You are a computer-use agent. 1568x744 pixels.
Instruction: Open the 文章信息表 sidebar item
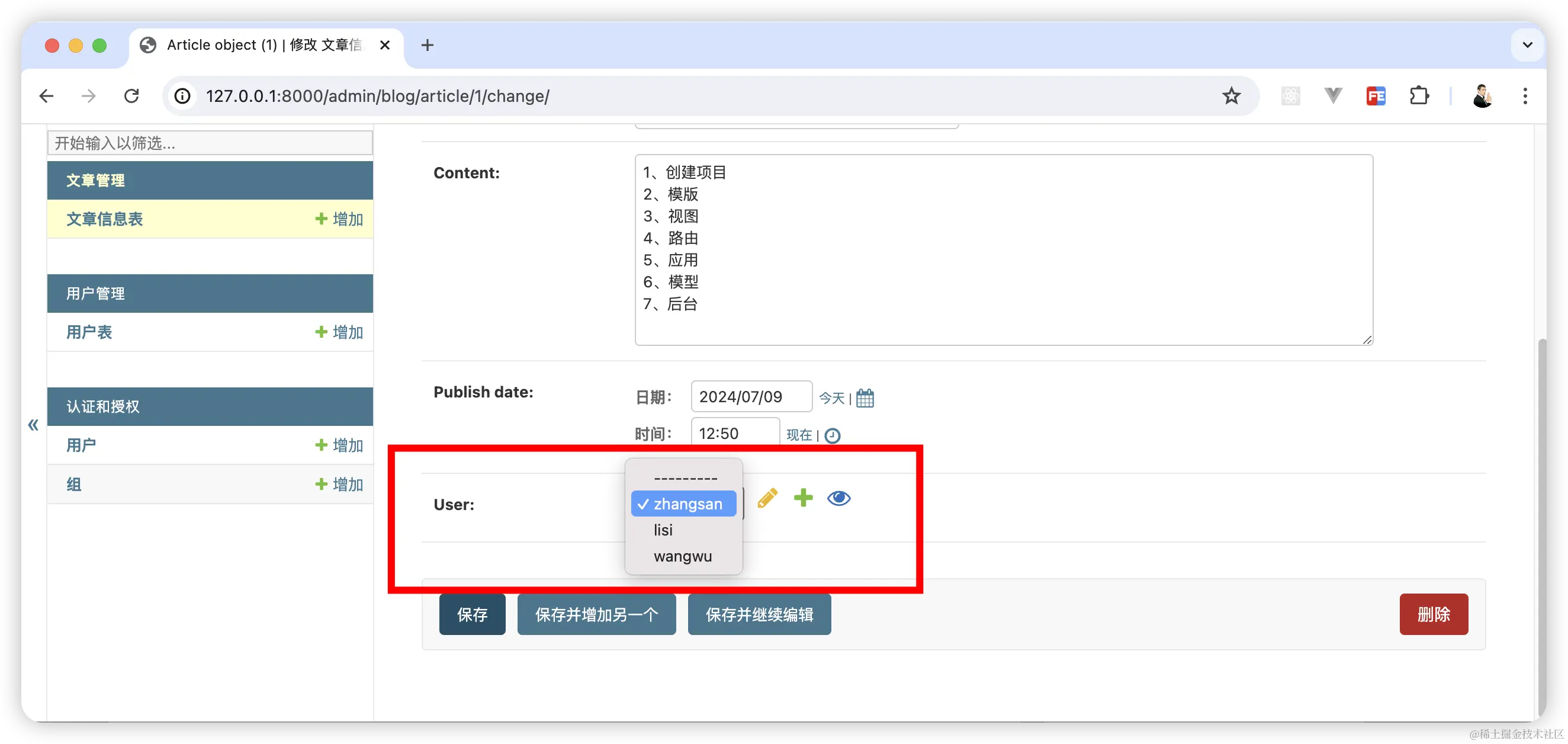105,219
